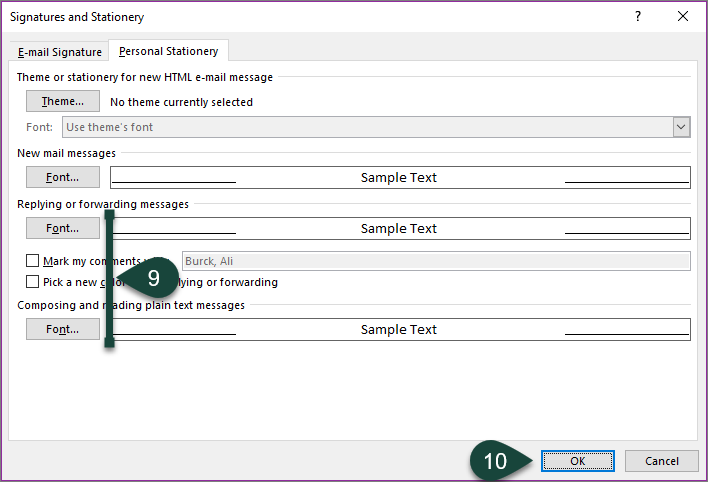
Task: Click the step 10 callout marker
Action: [x=497, y=461]
